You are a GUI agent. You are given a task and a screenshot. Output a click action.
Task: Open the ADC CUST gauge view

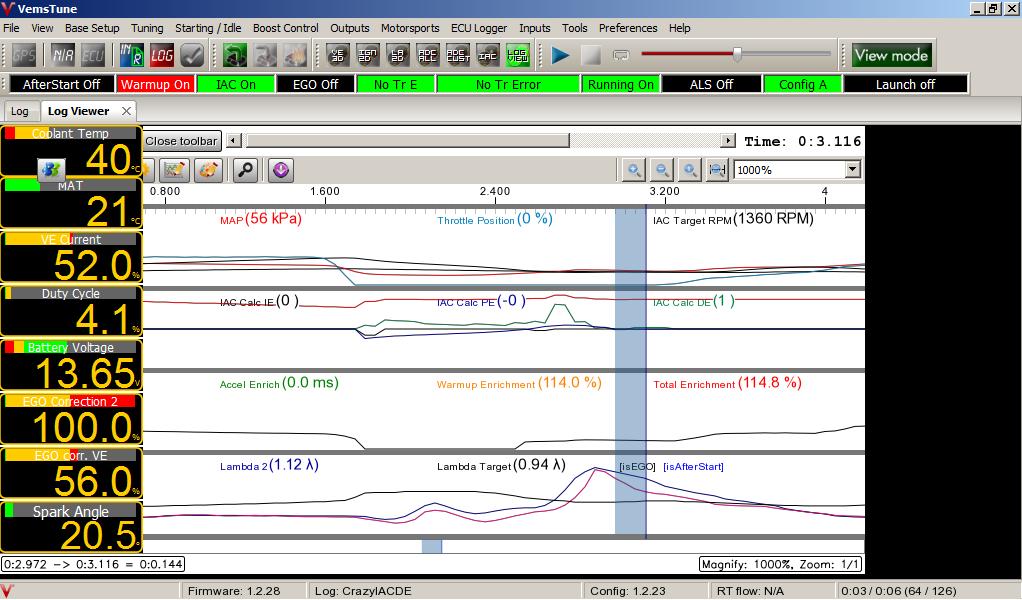[458, 56]
